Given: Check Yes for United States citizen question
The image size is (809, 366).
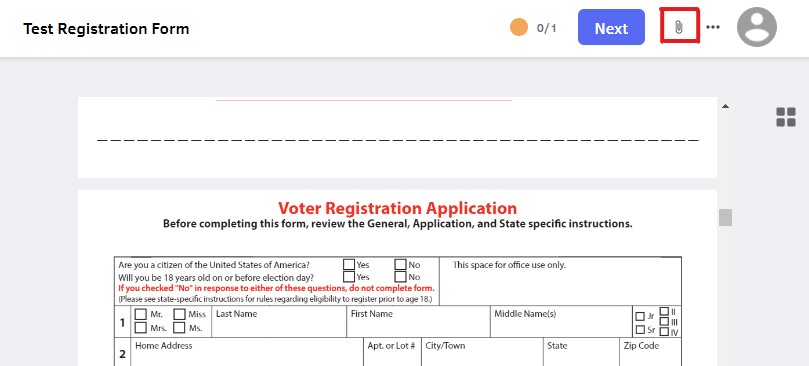Looking at the screenshot, I should click(349, 264).
